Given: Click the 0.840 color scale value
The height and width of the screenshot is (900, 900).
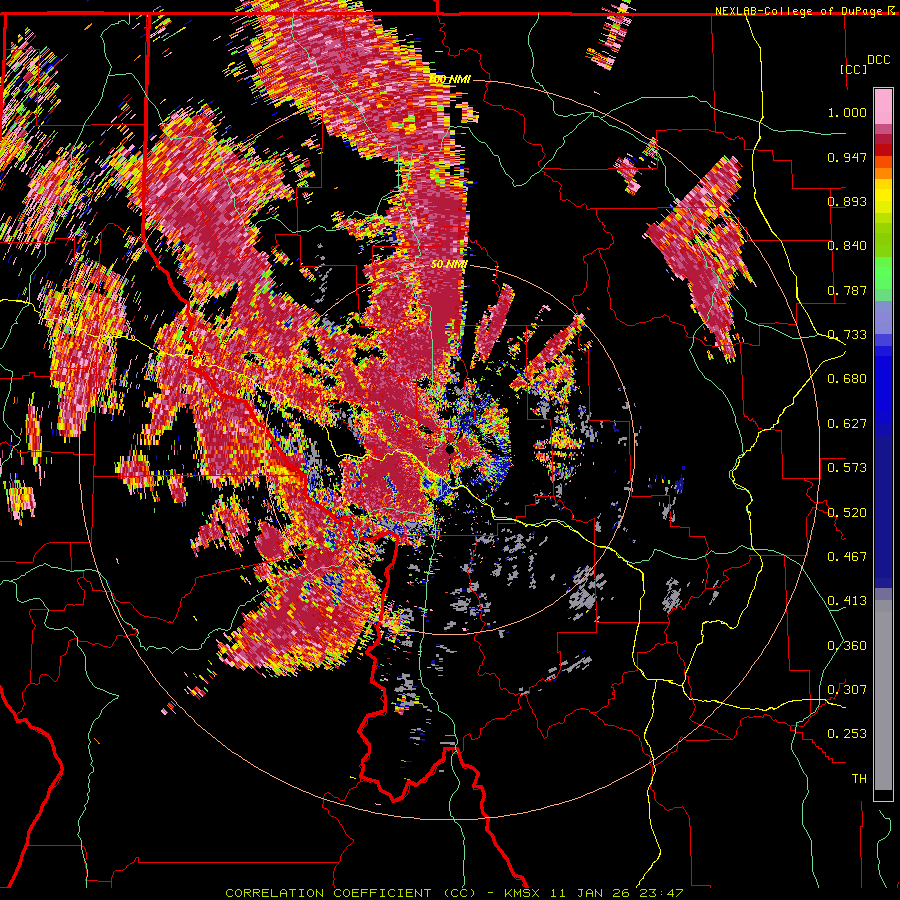Looking at the screenshot, I should [x=847, y=246].
